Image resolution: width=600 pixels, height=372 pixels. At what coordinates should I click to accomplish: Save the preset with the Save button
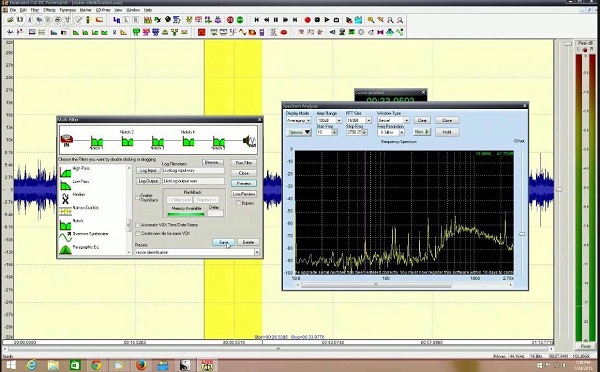(223, 242)
